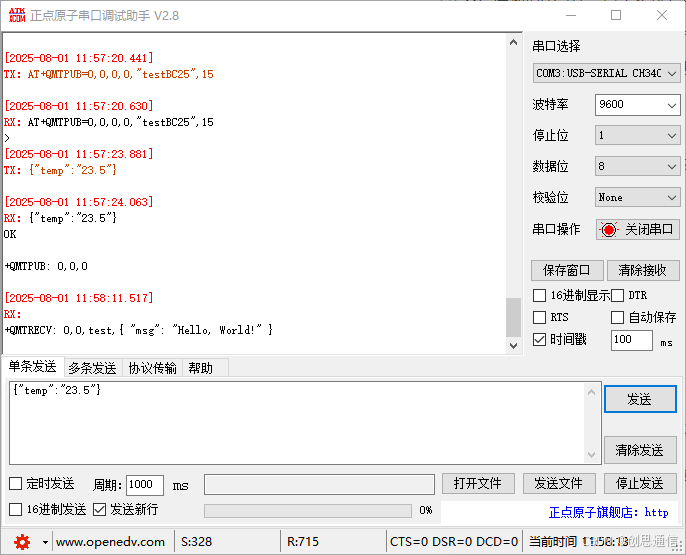This screenshot has height=555, width=686.
Task: Switch to the 单条发送 tab
Action: (33, 367)
